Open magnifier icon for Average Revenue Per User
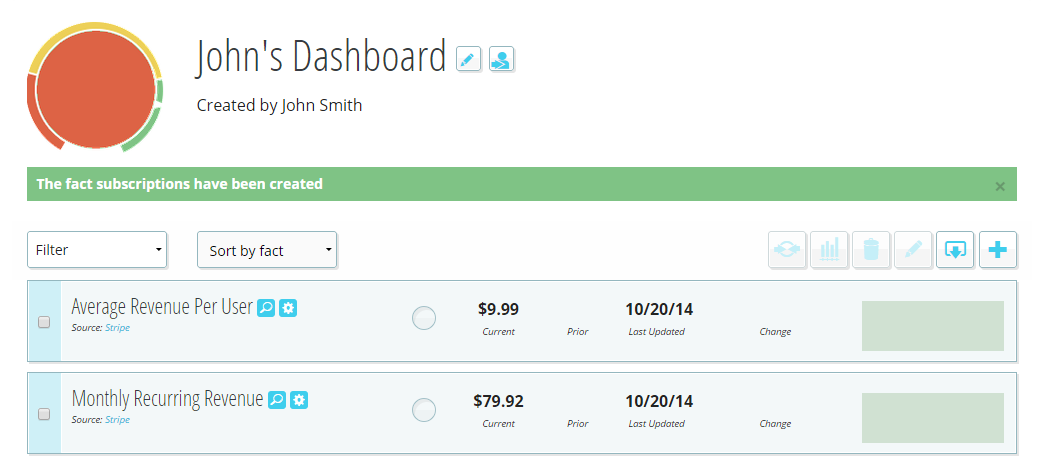Viewport: 1040px width, 461px height. tap(266, 308)
